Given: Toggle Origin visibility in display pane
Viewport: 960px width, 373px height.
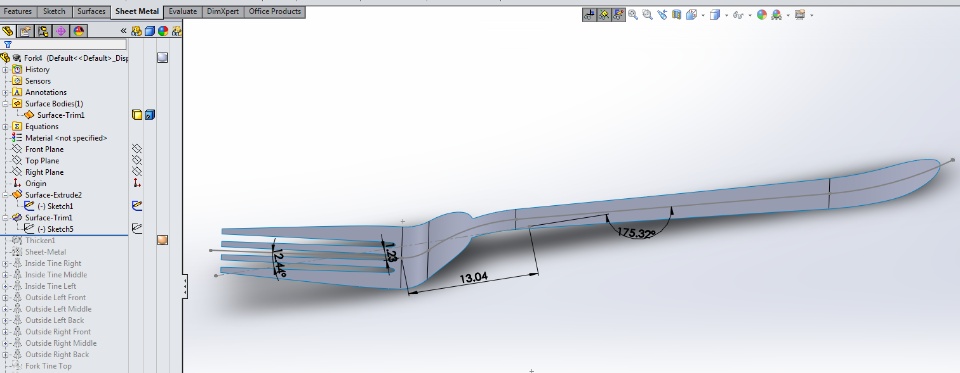Looking at the screenshot, I should 137,183.
